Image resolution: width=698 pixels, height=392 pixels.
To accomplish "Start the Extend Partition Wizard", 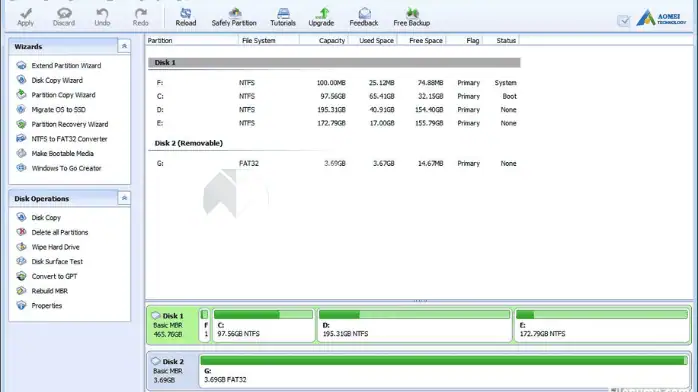I will pos(66,65).
